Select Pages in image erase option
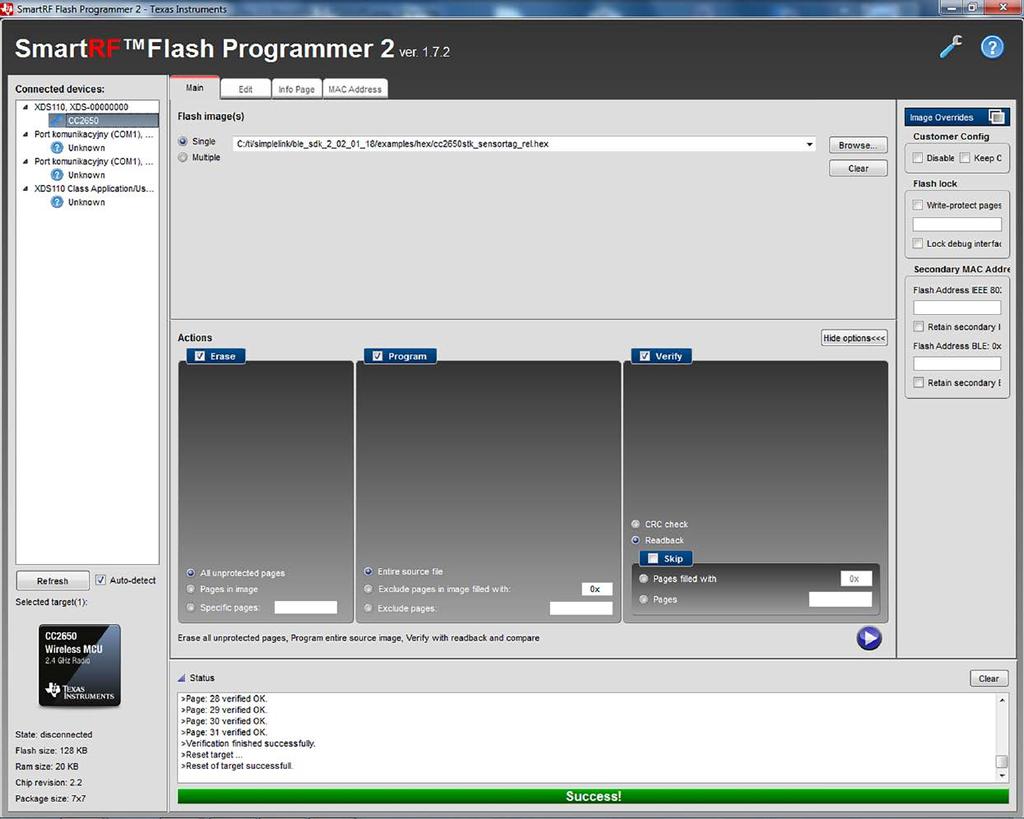Image resolution: width=1024 pixels, height=819 pixels. tap(191, 589)
